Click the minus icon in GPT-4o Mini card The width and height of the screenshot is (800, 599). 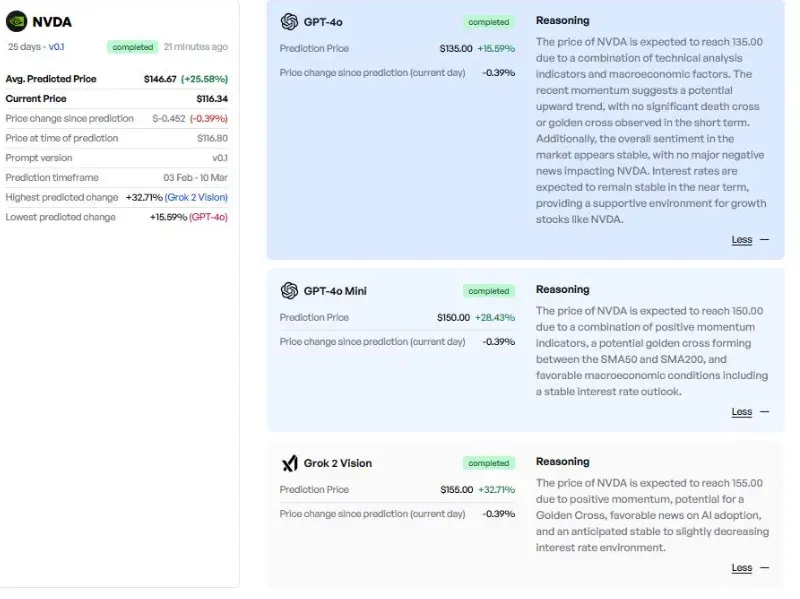[764, 411]
